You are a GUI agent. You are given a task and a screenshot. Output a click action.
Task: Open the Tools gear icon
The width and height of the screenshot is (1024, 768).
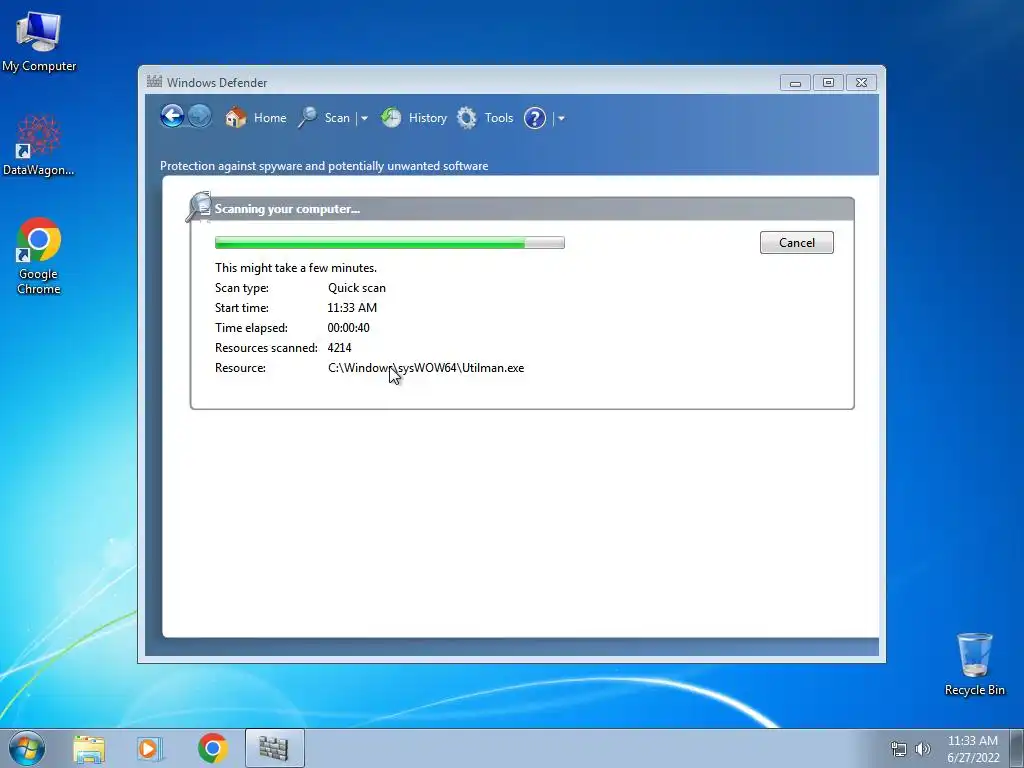(466, 118)
